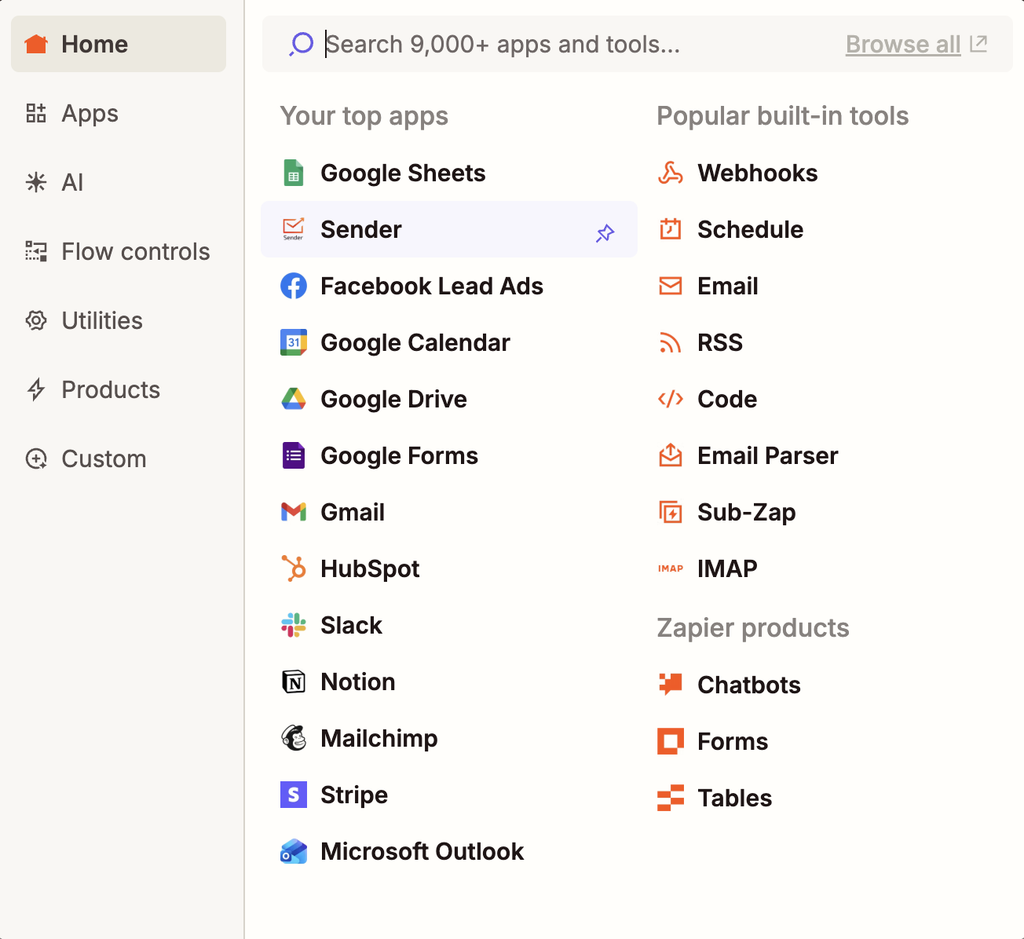
Task: Click the Gmail M icon
Action: [x=293, y=512]
